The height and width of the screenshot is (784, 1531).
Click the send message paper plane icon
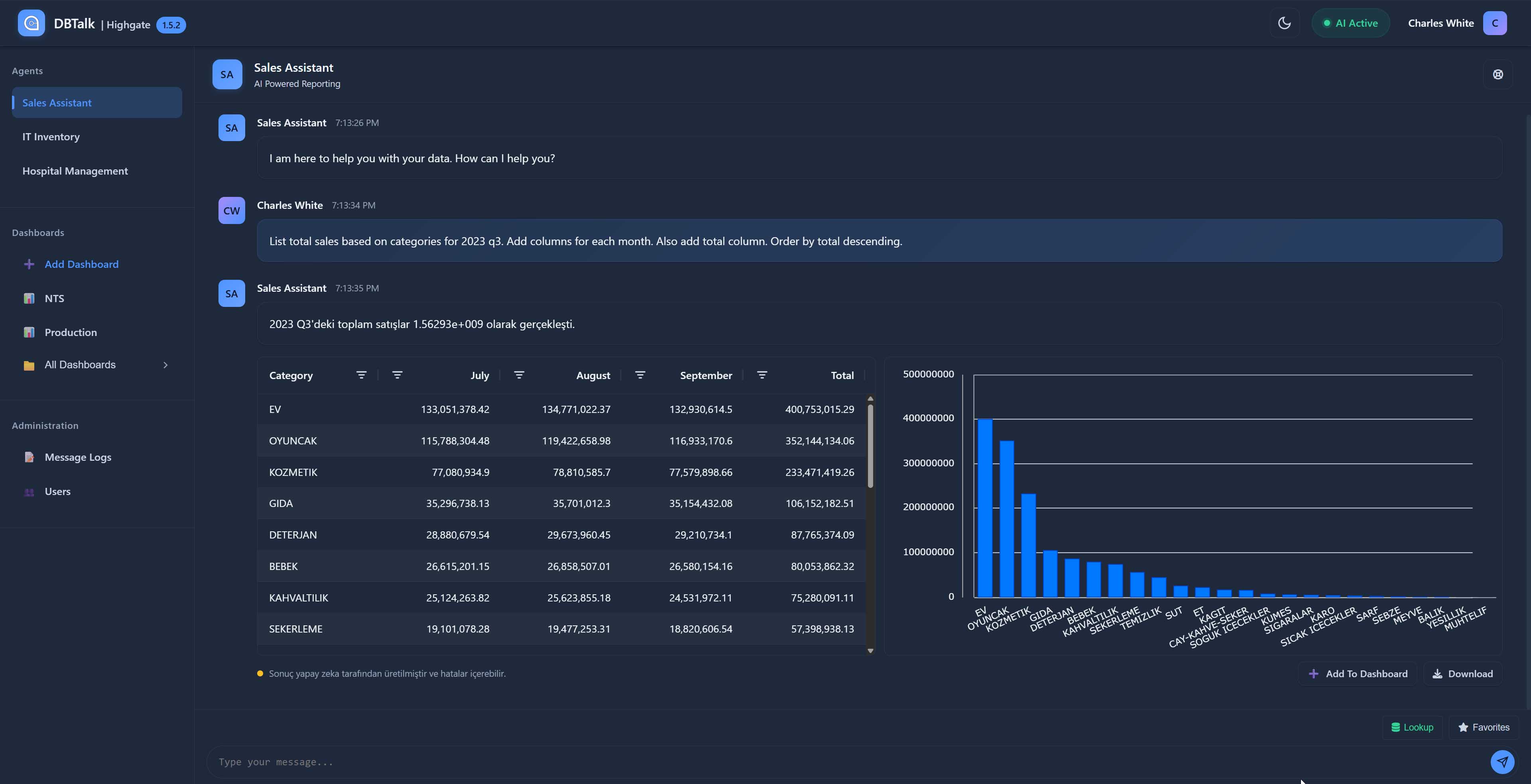pos(1502,761)
